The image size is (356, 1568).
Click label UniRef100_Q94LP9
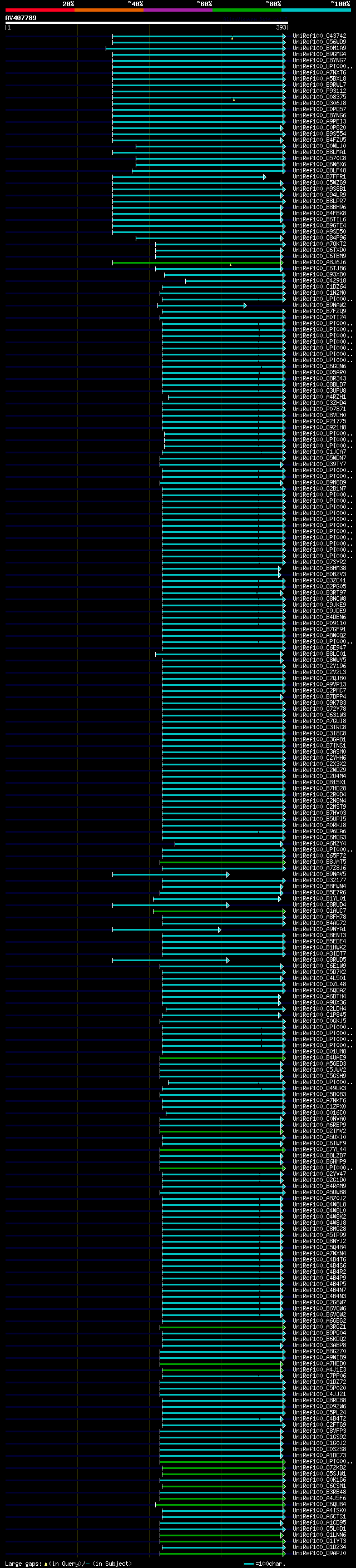(319, 195)
